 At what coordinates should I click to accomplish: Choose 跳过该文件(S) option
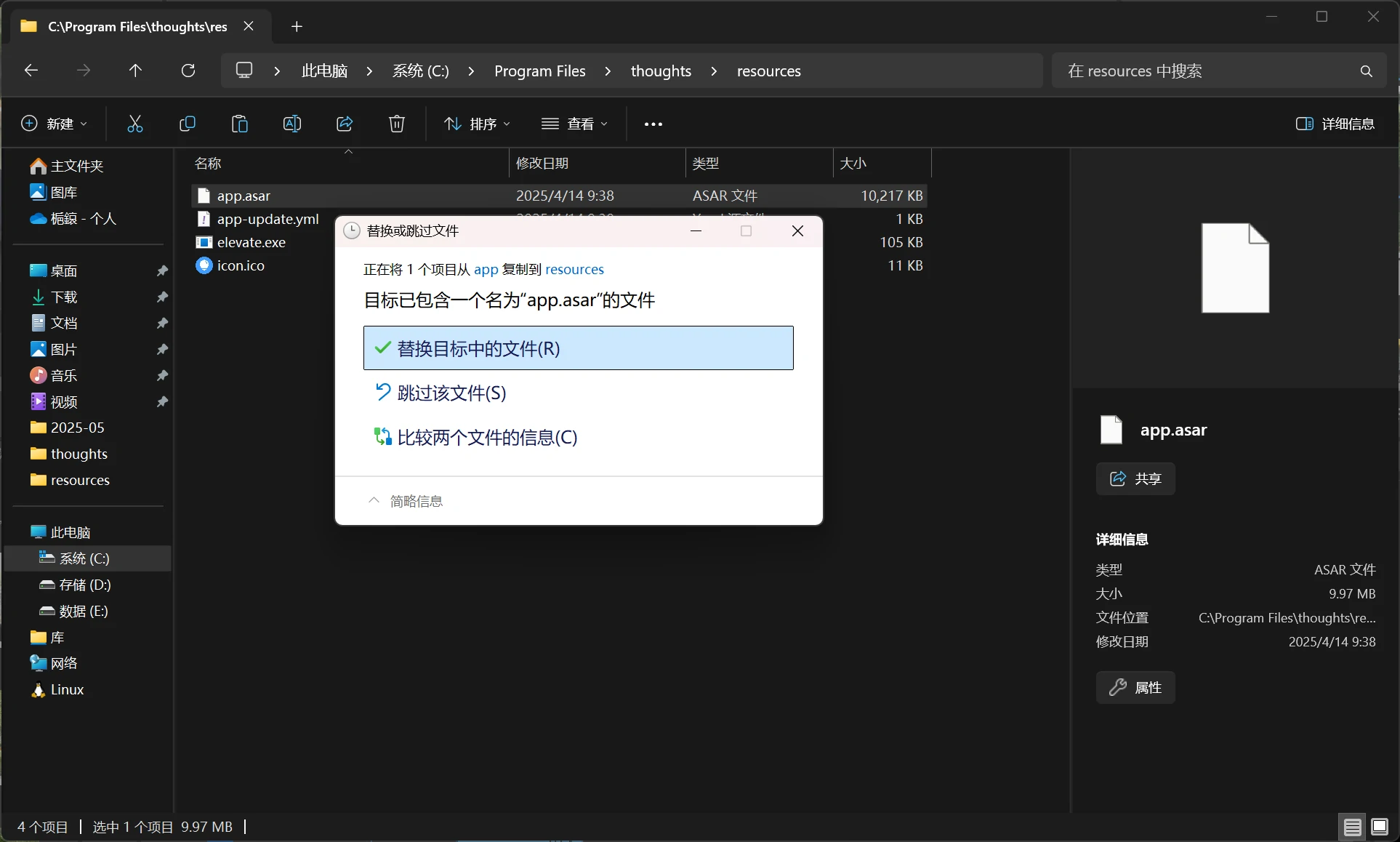coord(451,393)
